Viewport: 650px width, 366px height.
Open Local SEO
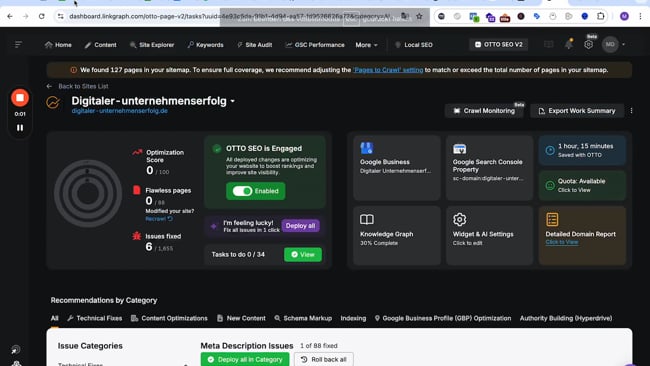pos(414,45)
